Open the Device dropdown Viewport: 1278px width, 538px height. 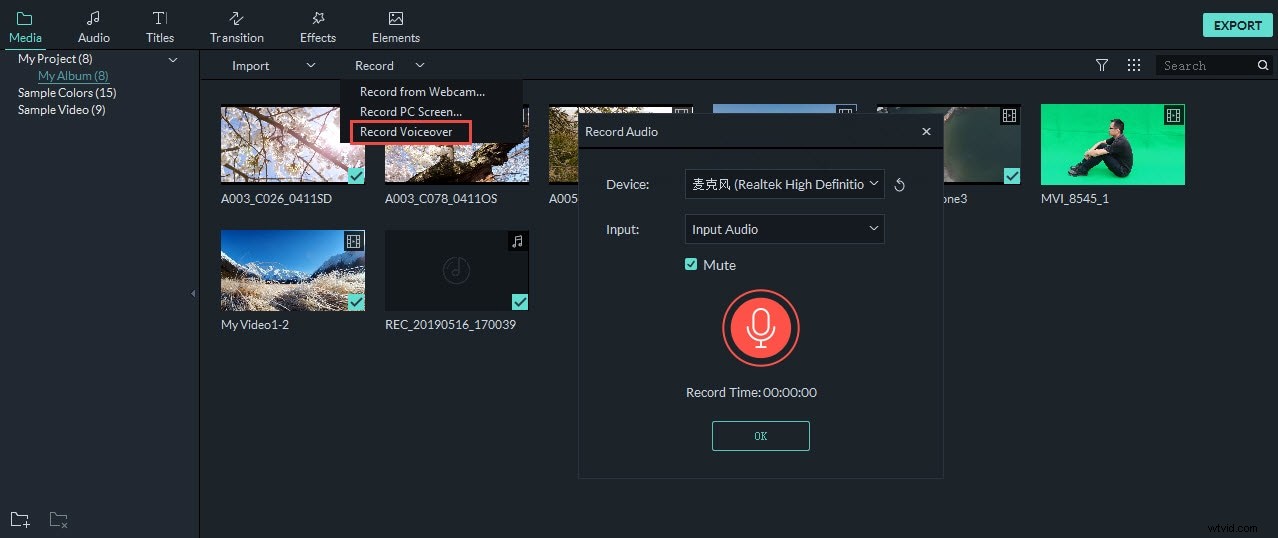pyautogui.click(x=784, y=184)
